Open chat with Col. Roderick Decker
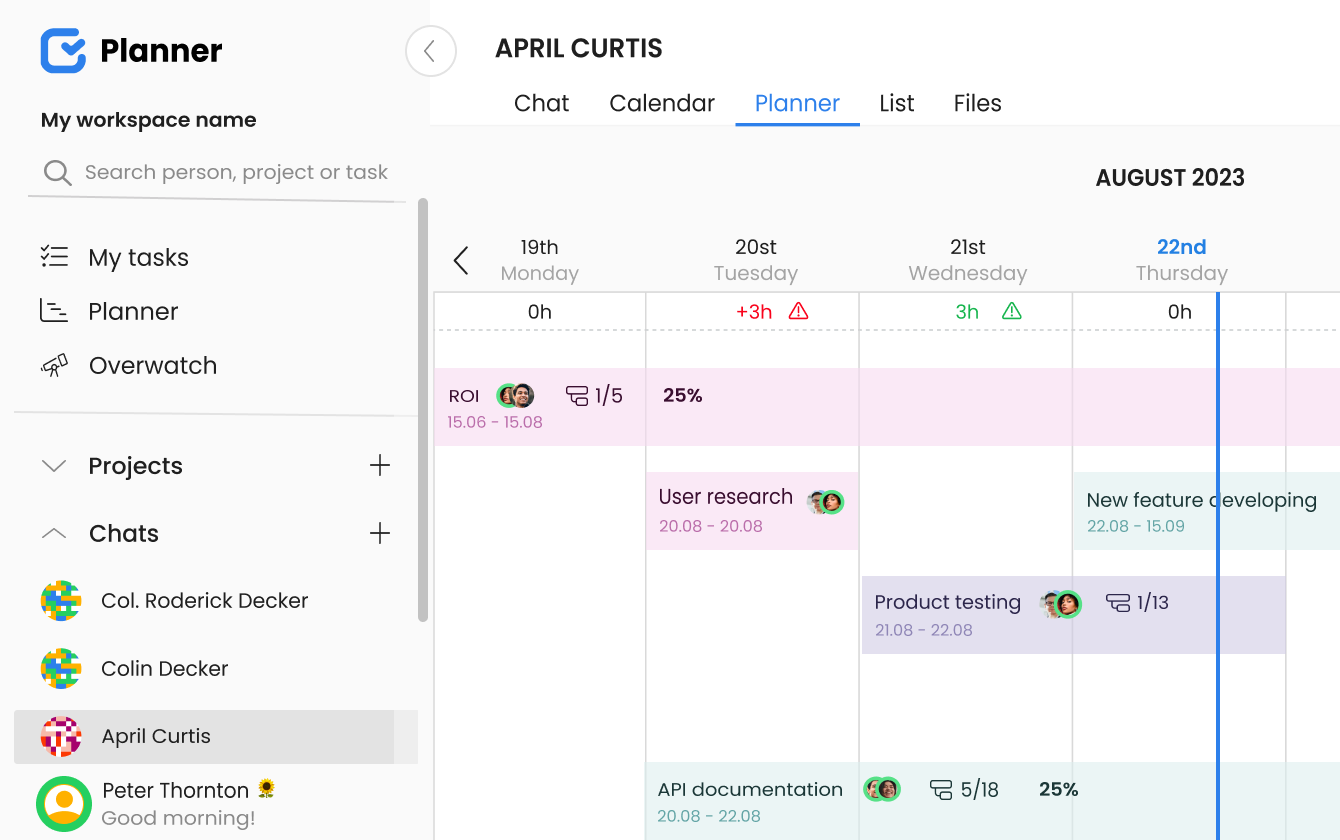 [x=204, y=601]
